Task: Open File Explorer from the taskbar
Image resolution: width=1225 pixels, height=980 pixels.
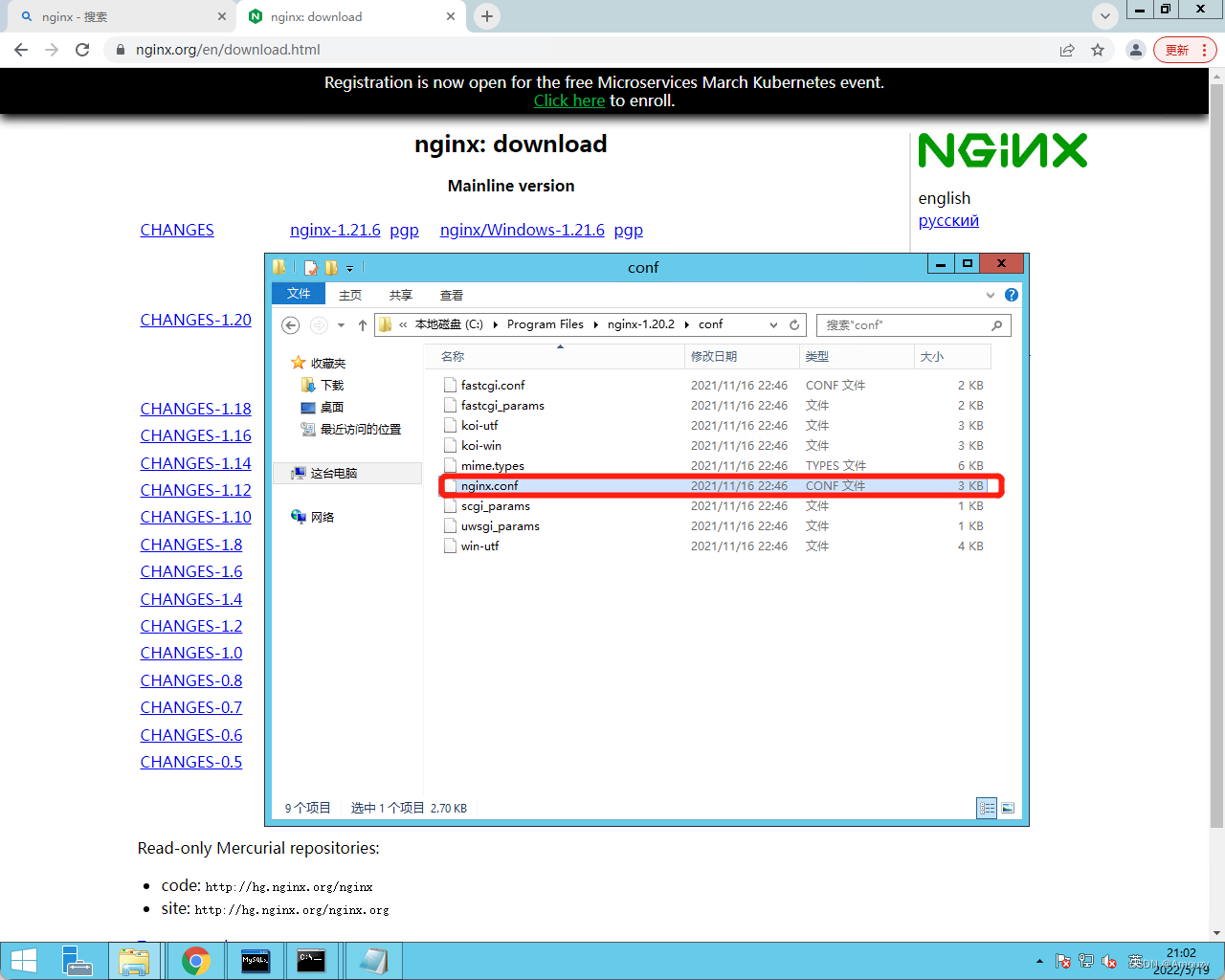Action: pos(134,961)
